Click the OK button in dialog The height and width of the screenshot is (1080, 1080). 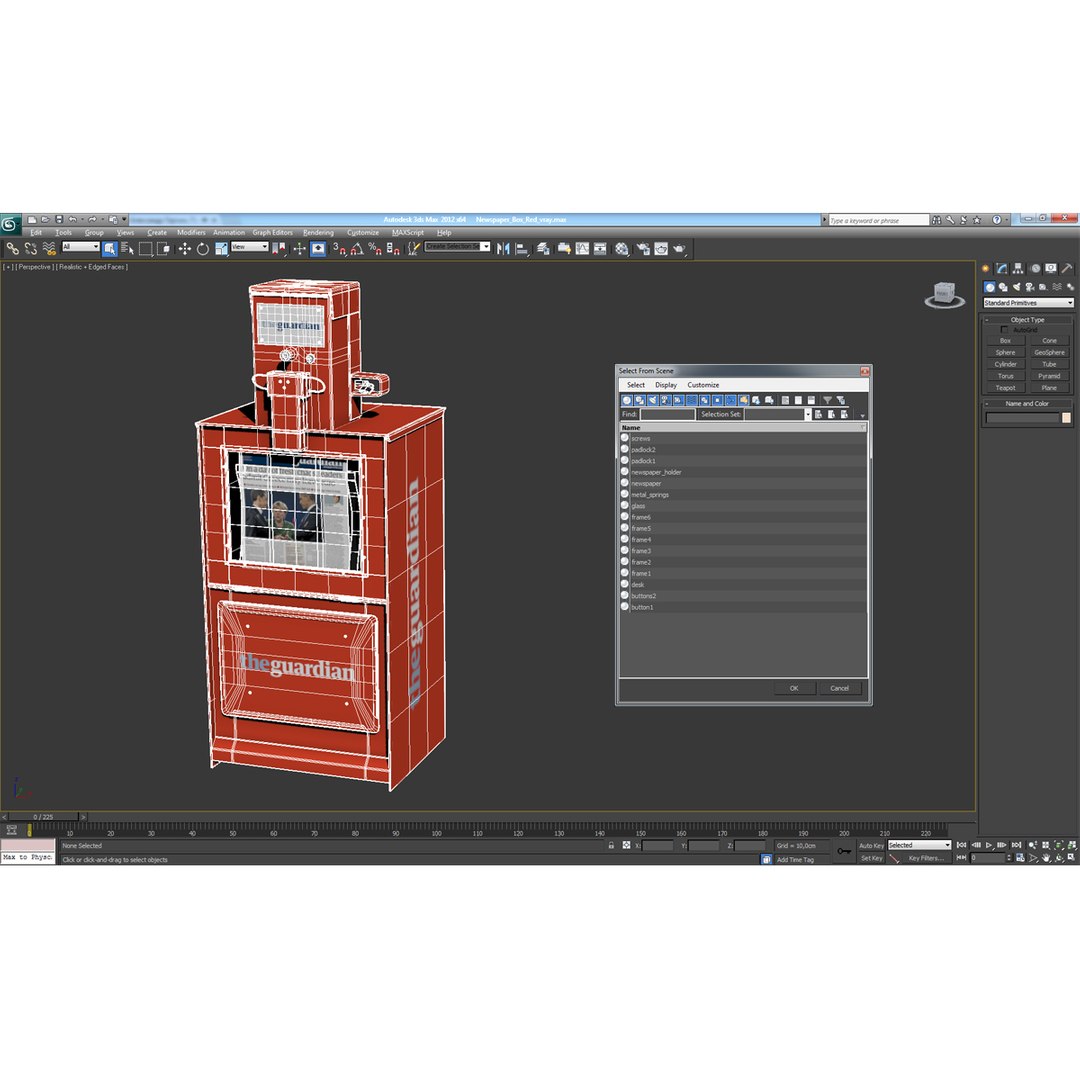794,688
